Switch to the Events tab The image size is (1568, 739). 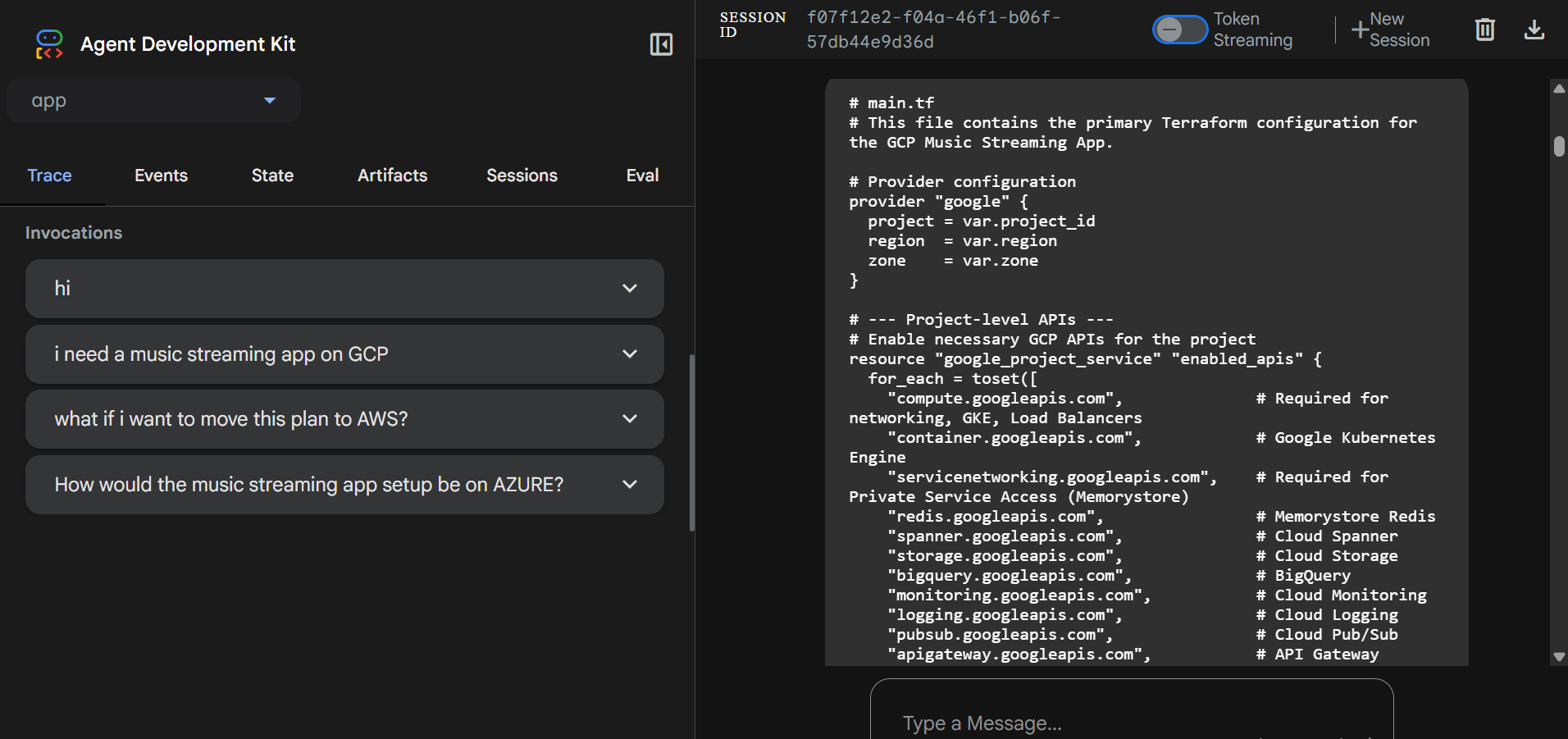coord(161,176)
